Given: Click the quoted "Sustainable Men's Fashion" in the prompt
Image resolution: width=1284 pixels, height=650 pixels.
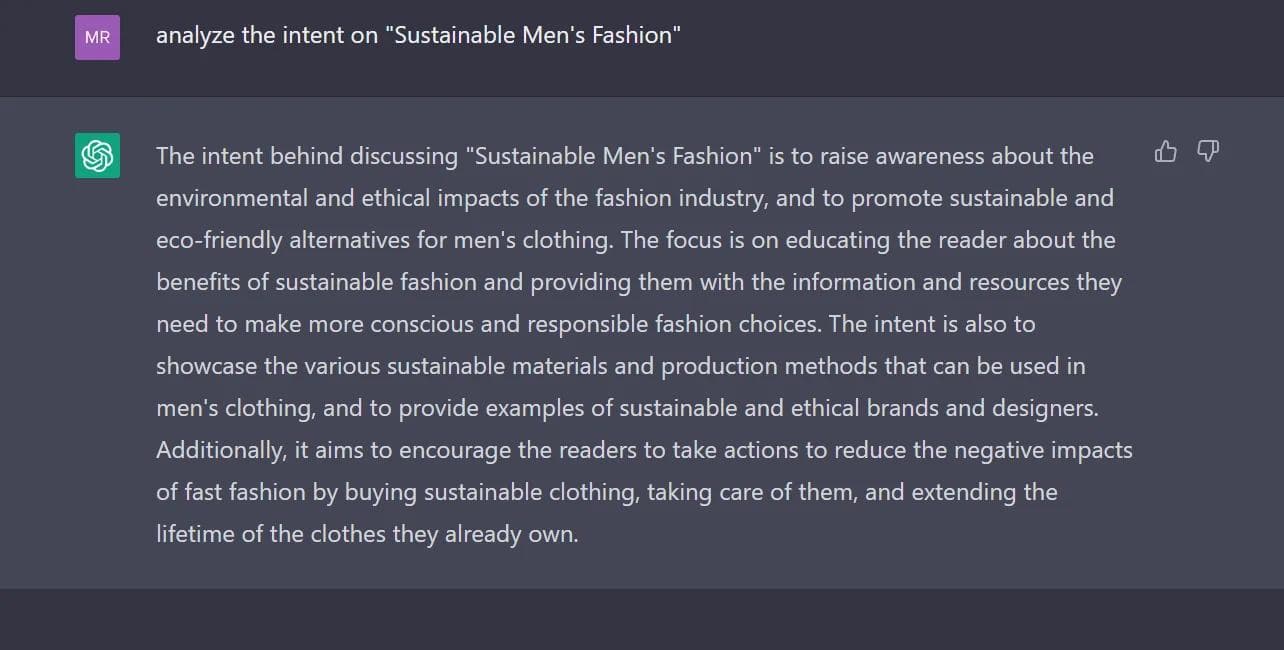Looking at the screenshot, I should coord(532,36).
